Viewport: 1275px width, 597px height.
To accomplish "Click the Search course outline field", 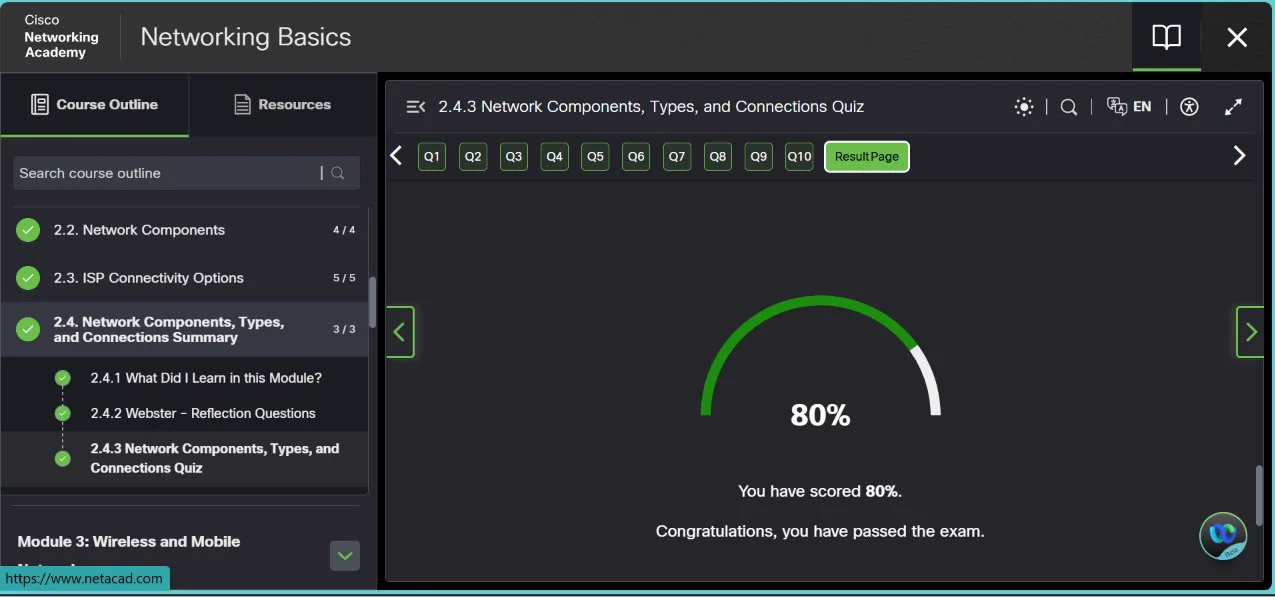I will pos(187,173).
